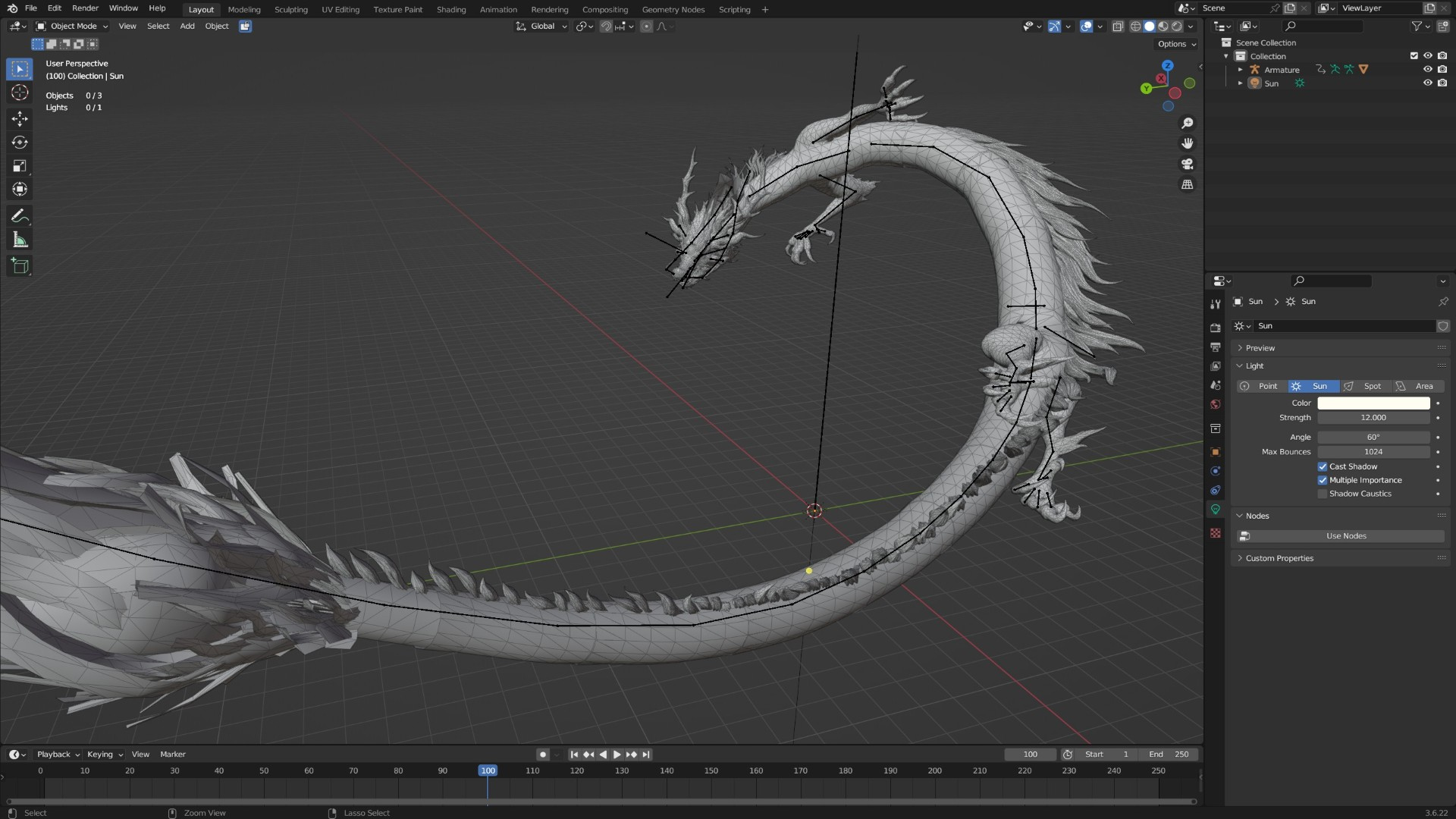Viewport: 1456px width, 819px height.
Task: Select the Transform tool
Action: (20, 190)
